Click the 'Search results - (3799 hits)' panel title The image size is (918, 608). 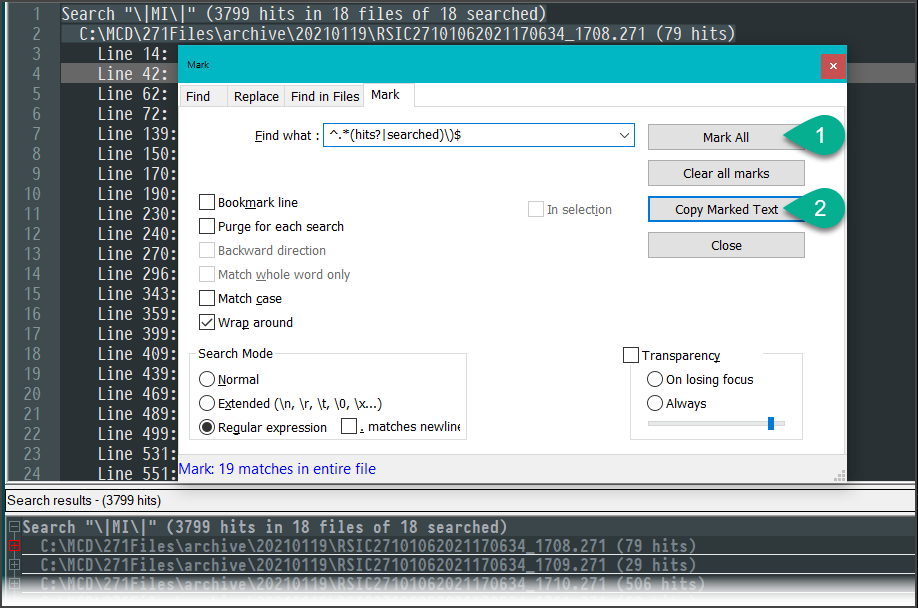(84, 500)
